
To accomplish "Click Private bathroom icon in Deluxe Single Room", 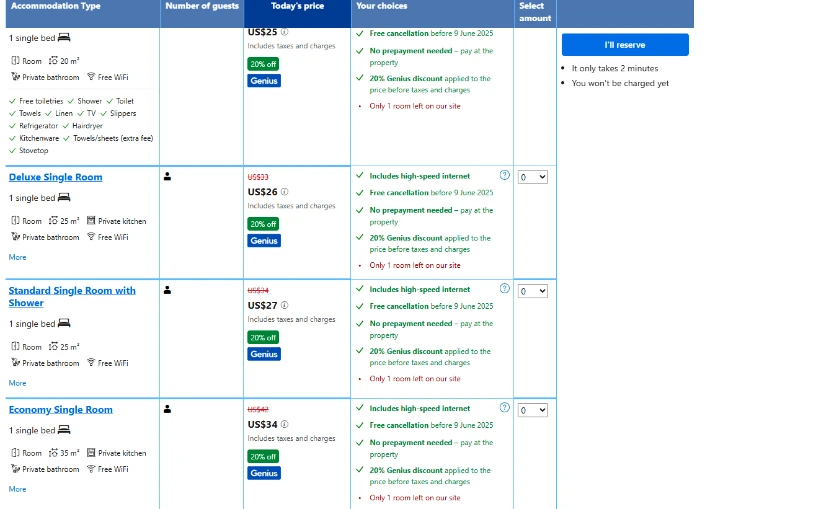I will click(16, 237).
